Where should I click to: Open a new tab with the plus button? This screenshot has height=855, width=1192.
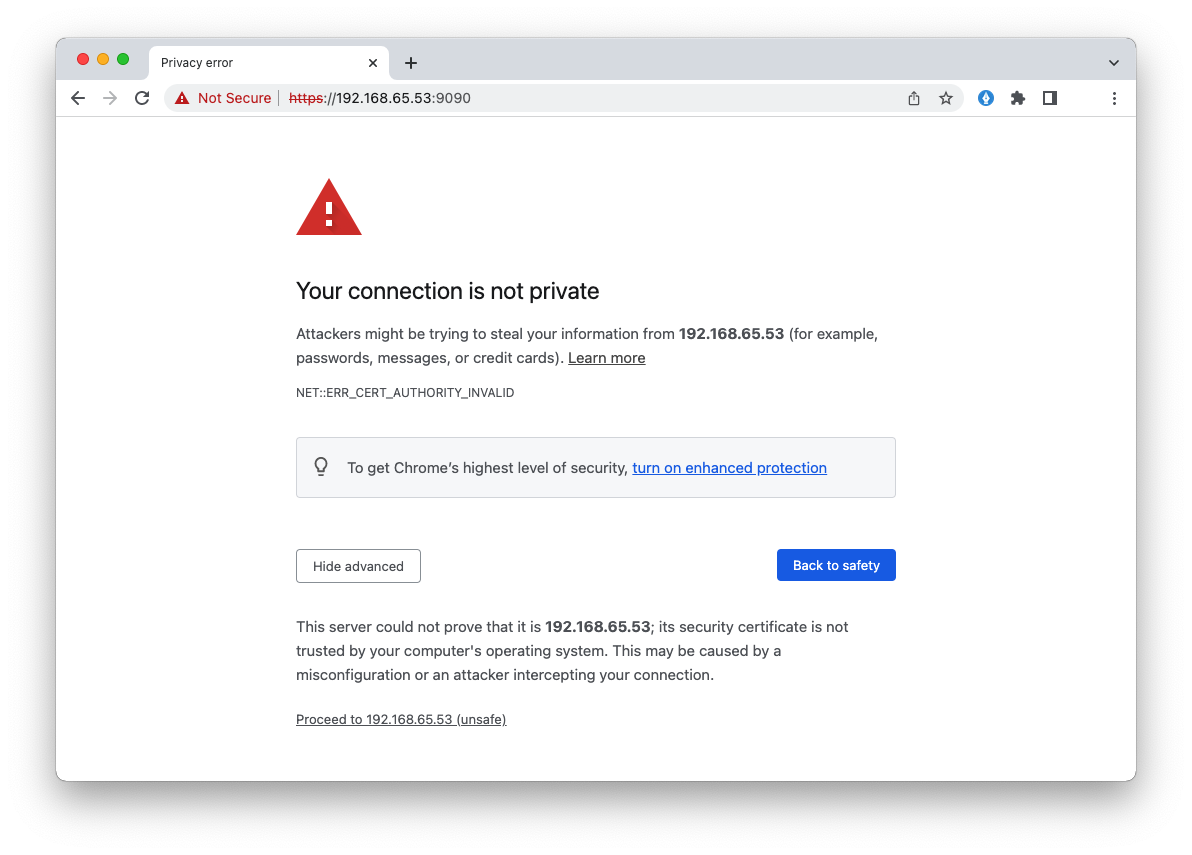(410, 63)
